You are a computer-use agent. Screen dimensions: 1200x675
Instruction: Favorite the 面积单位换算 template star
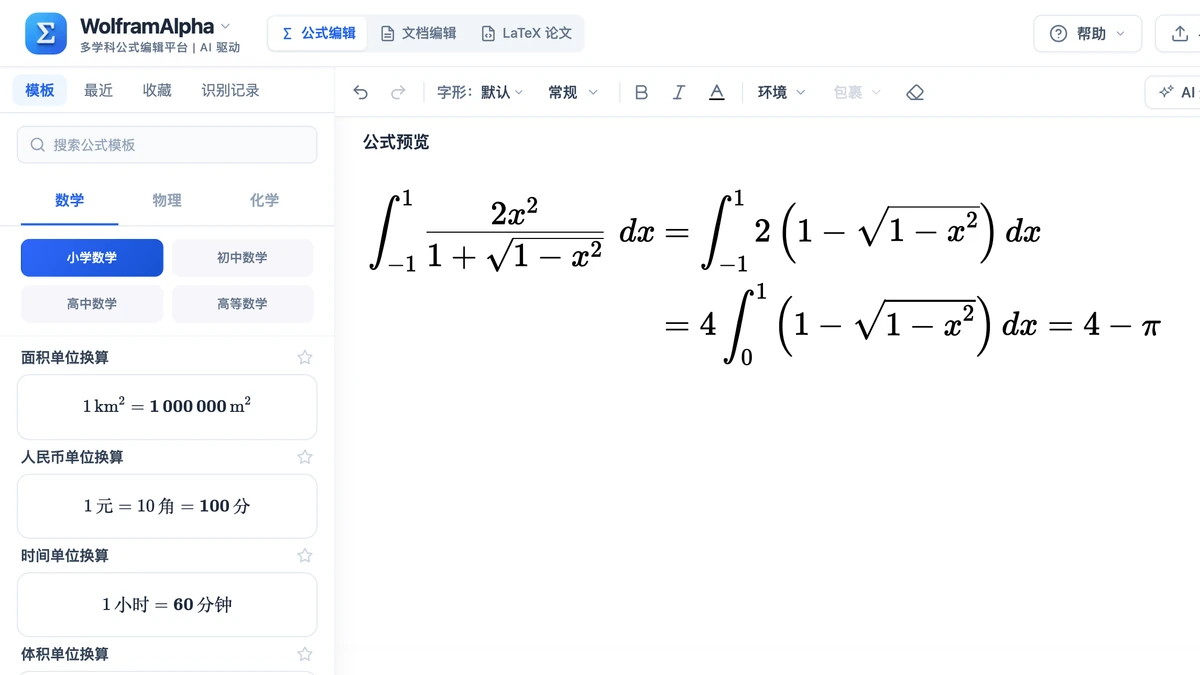(305, 358)
